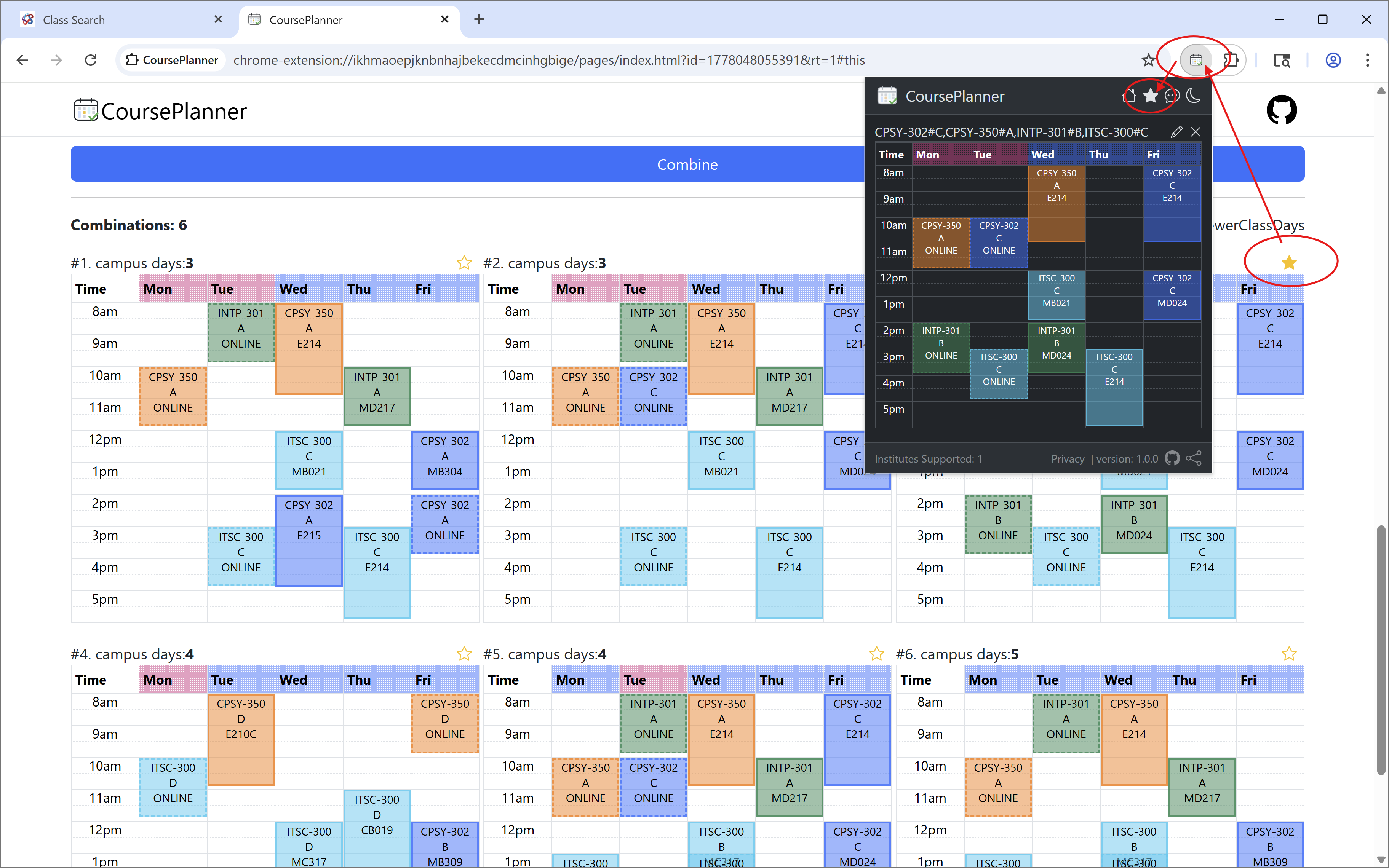
Task: Open the Chrome three-dot menu
Action: (1368, 60)
